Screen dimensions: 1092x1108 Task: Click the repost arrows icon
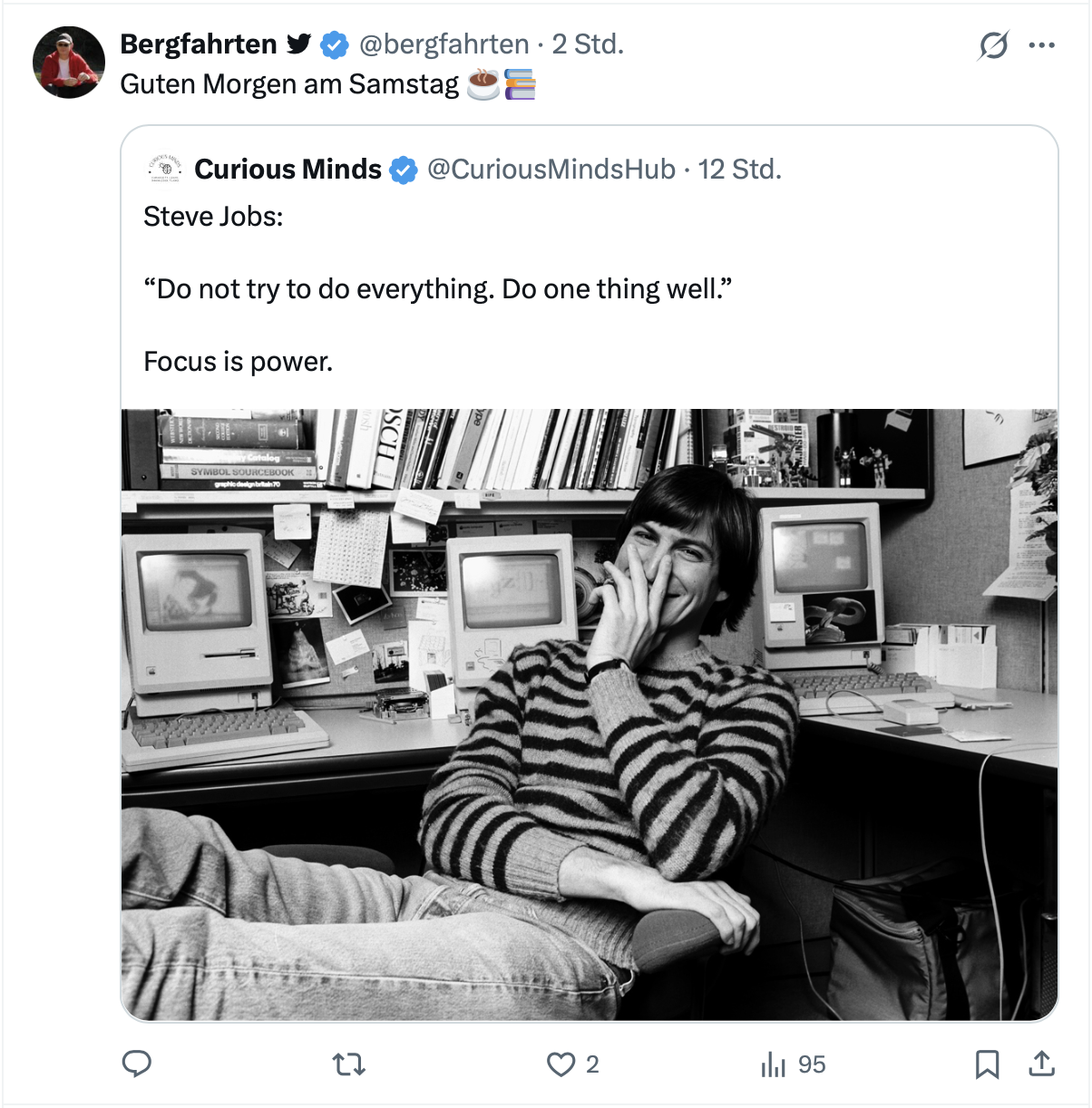click(x=349, y=1064)
